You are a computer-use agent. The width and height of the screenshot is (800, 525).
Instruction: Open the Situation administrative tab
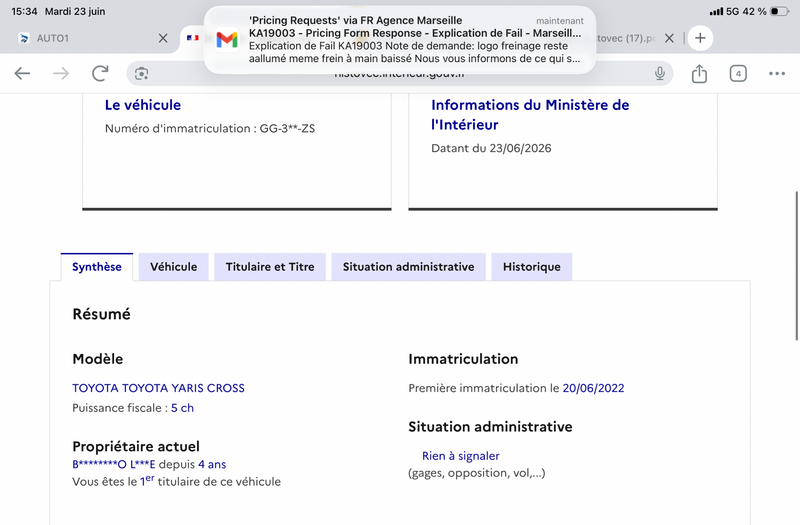408,267
